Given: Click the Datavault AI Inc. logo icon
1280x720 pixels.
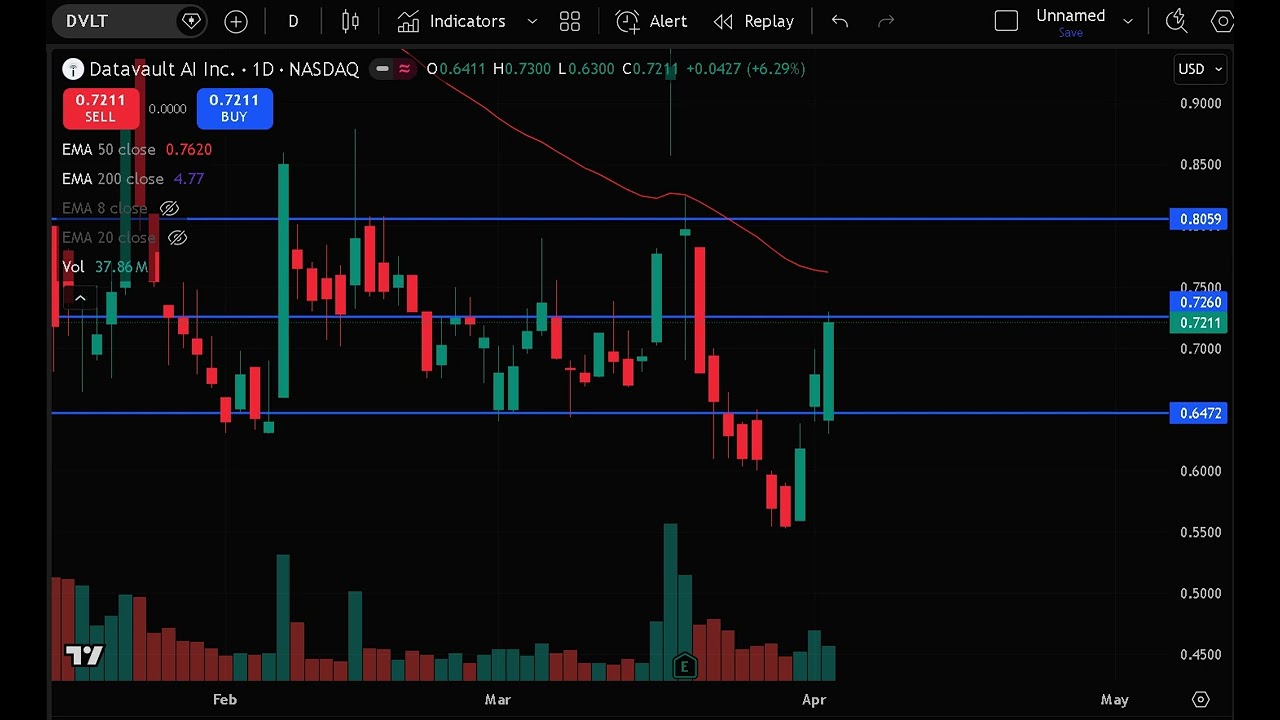Looking at the screenshot, I should 72,69.
